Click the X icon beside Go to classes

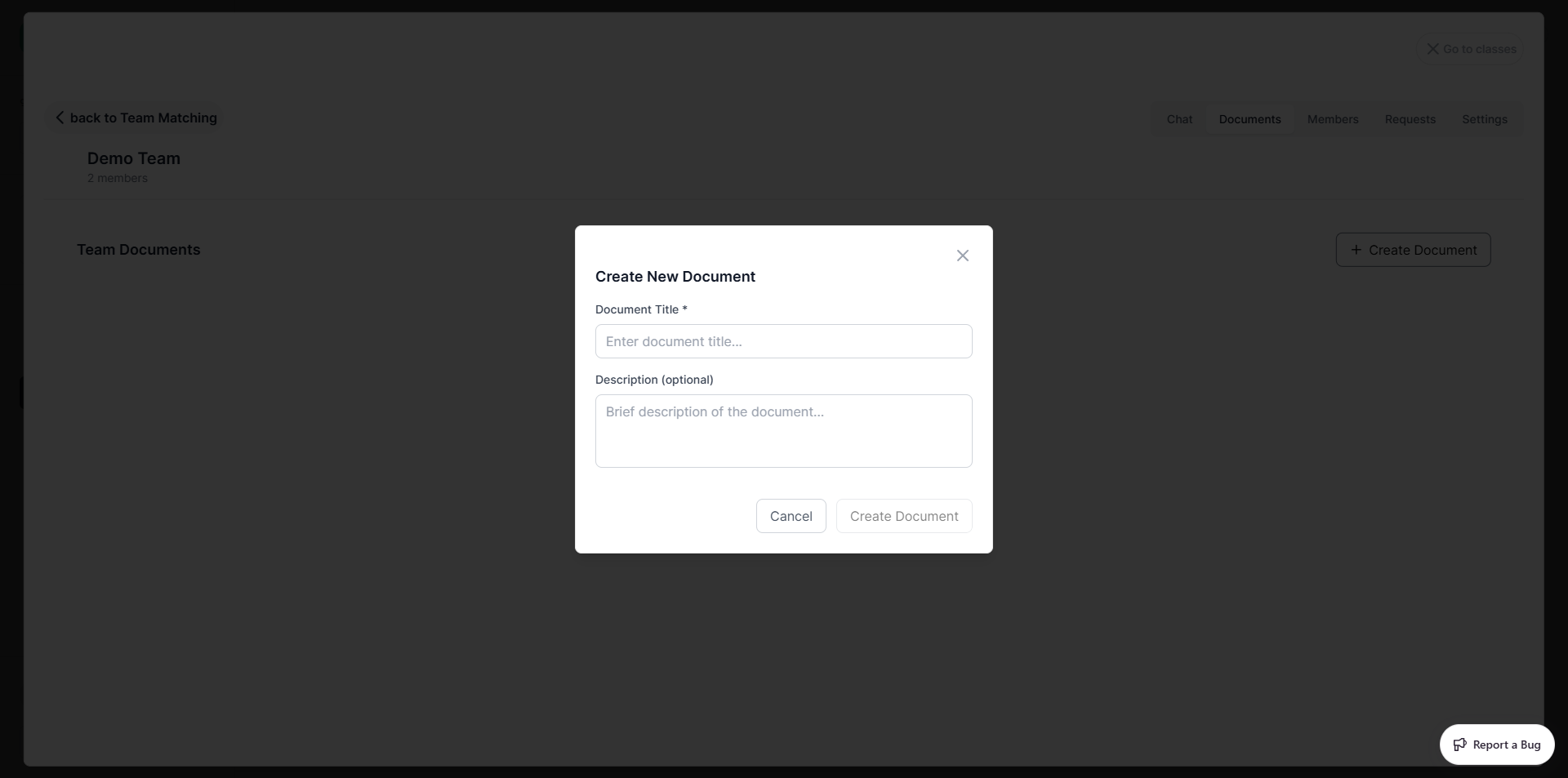[x=1432, y=49]
